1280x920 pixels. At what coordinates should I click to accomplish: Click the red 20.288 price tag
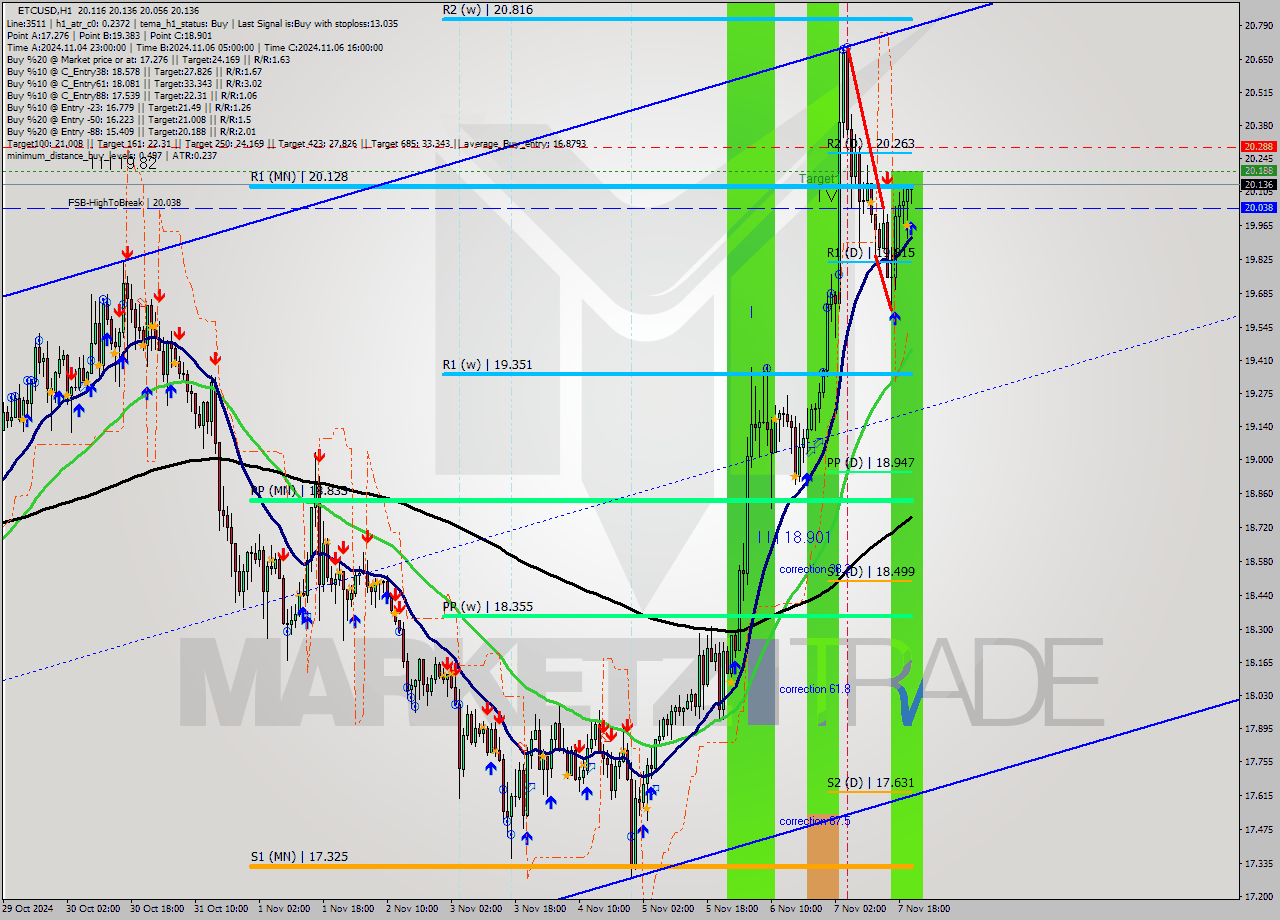coord(1258,147)
